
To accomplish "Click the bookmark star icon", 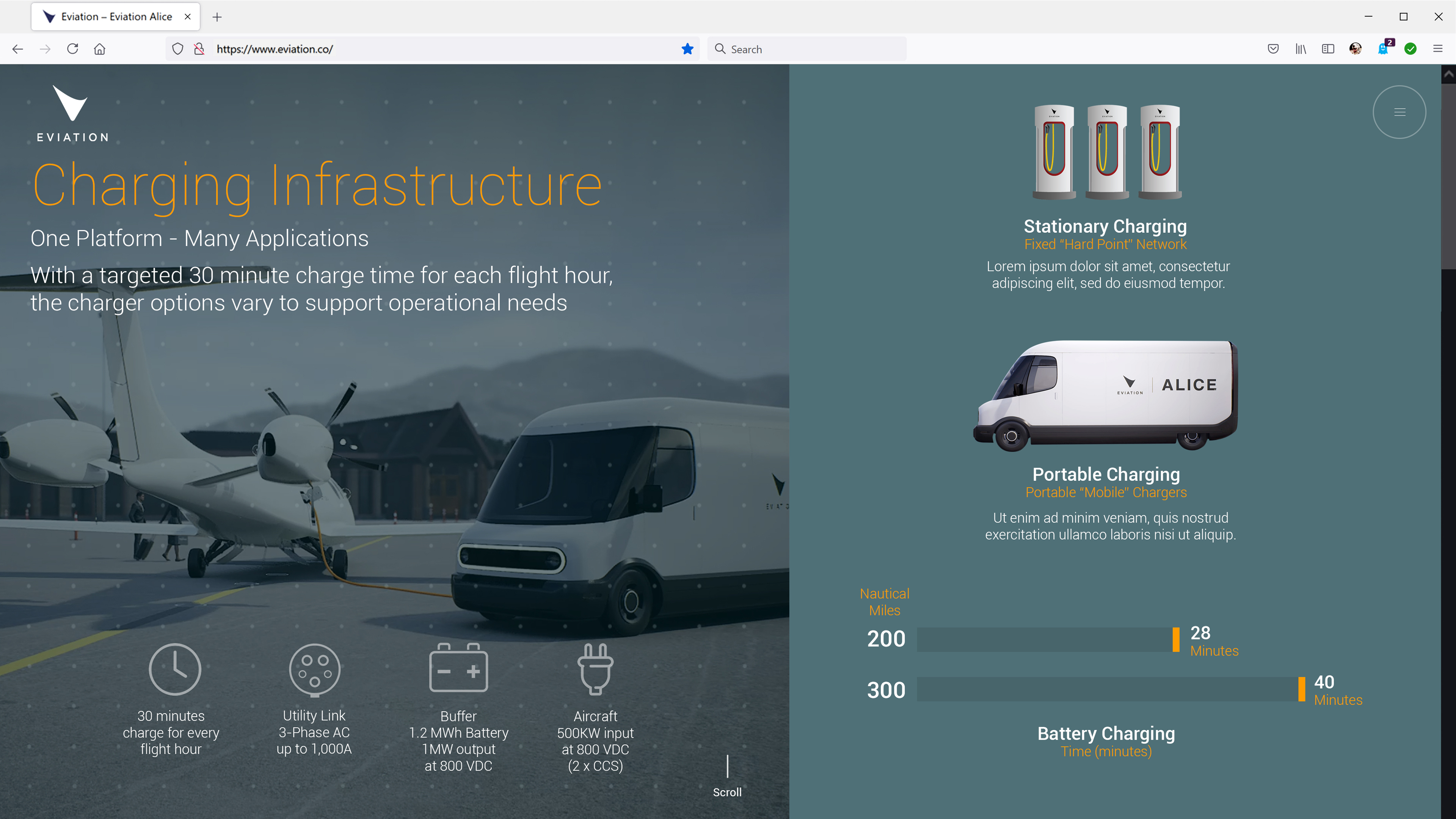I will pyautogui.click(x=687, y=49).
